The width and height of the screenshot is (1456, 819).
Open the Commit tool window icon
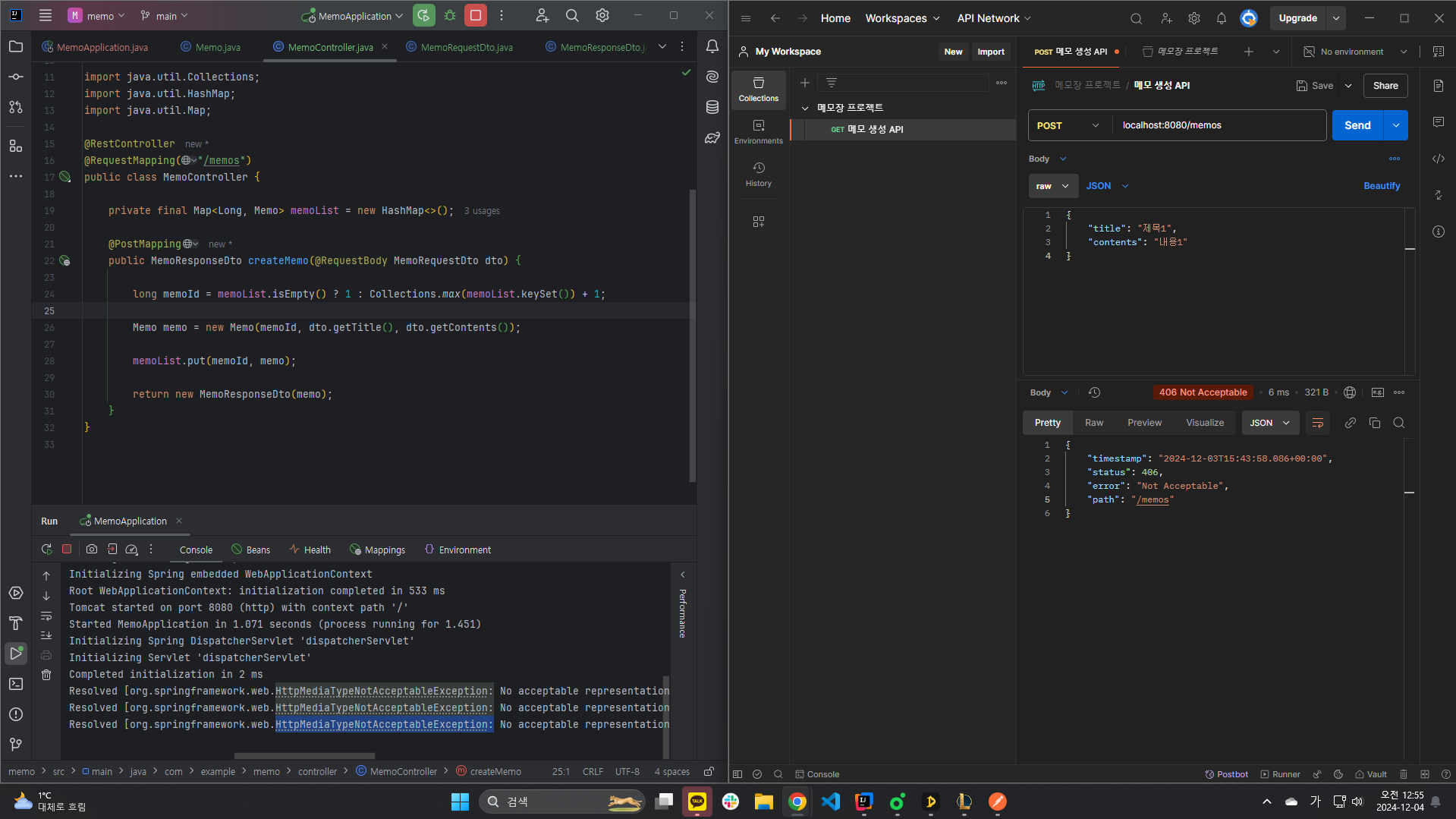[x=16, y=77]
